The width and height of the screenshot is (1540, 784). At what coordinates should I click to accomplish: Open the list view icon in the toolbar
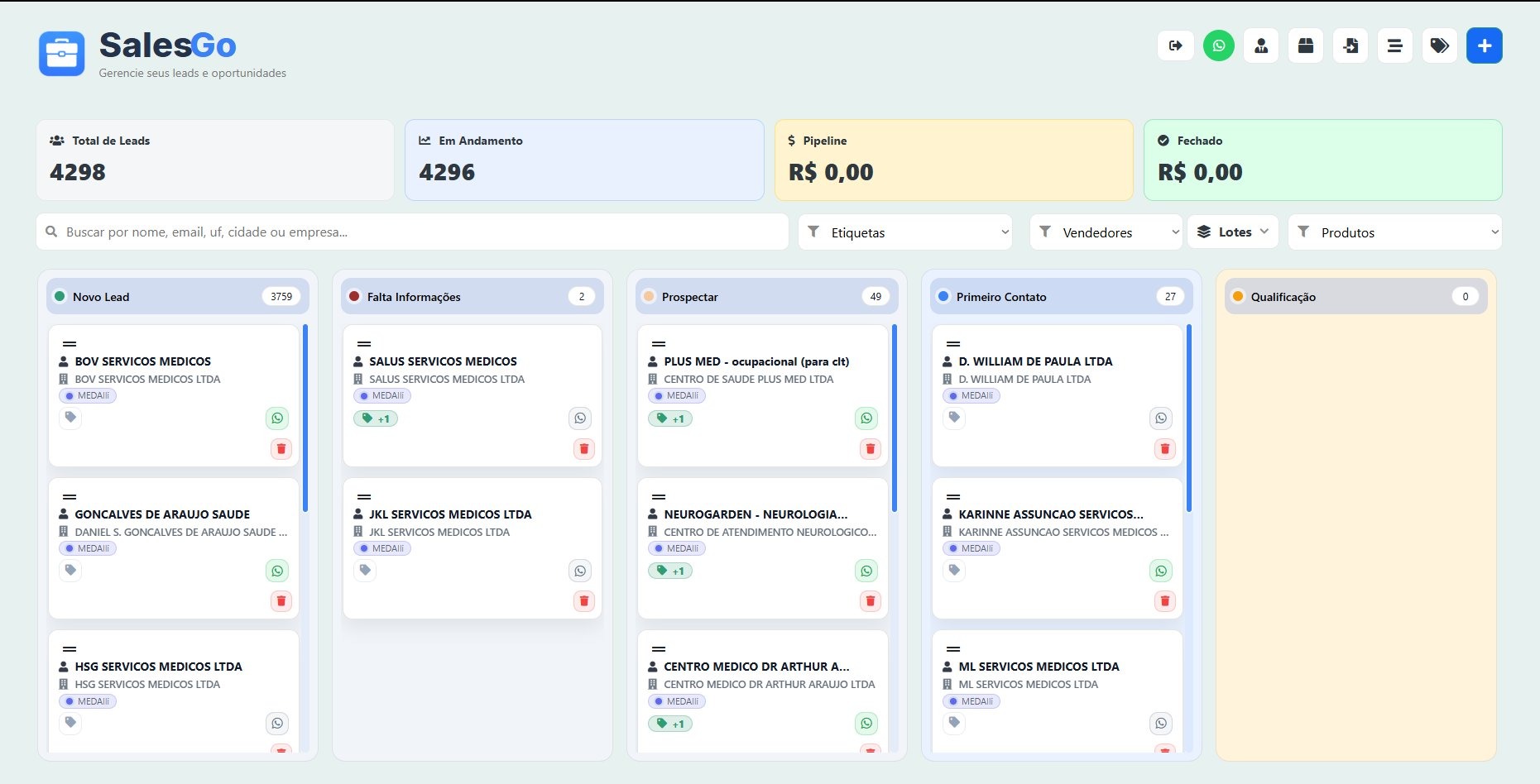coord(1395,45)
